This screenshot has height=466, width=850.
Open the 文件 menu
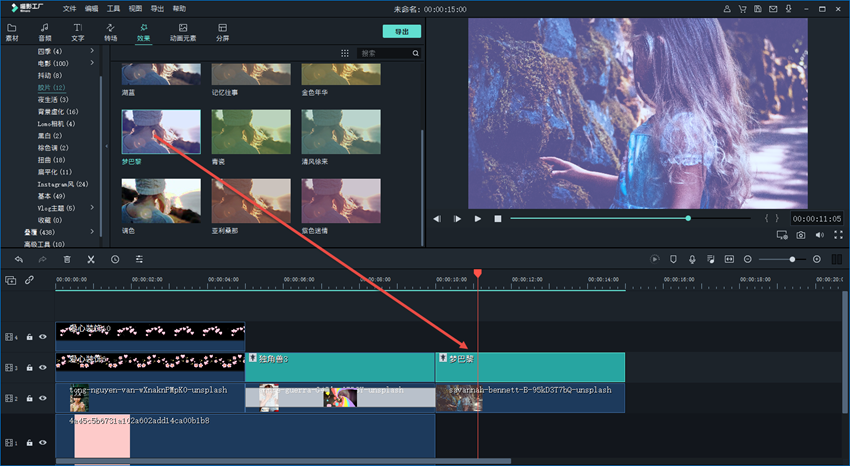click(x=69, y=8)
